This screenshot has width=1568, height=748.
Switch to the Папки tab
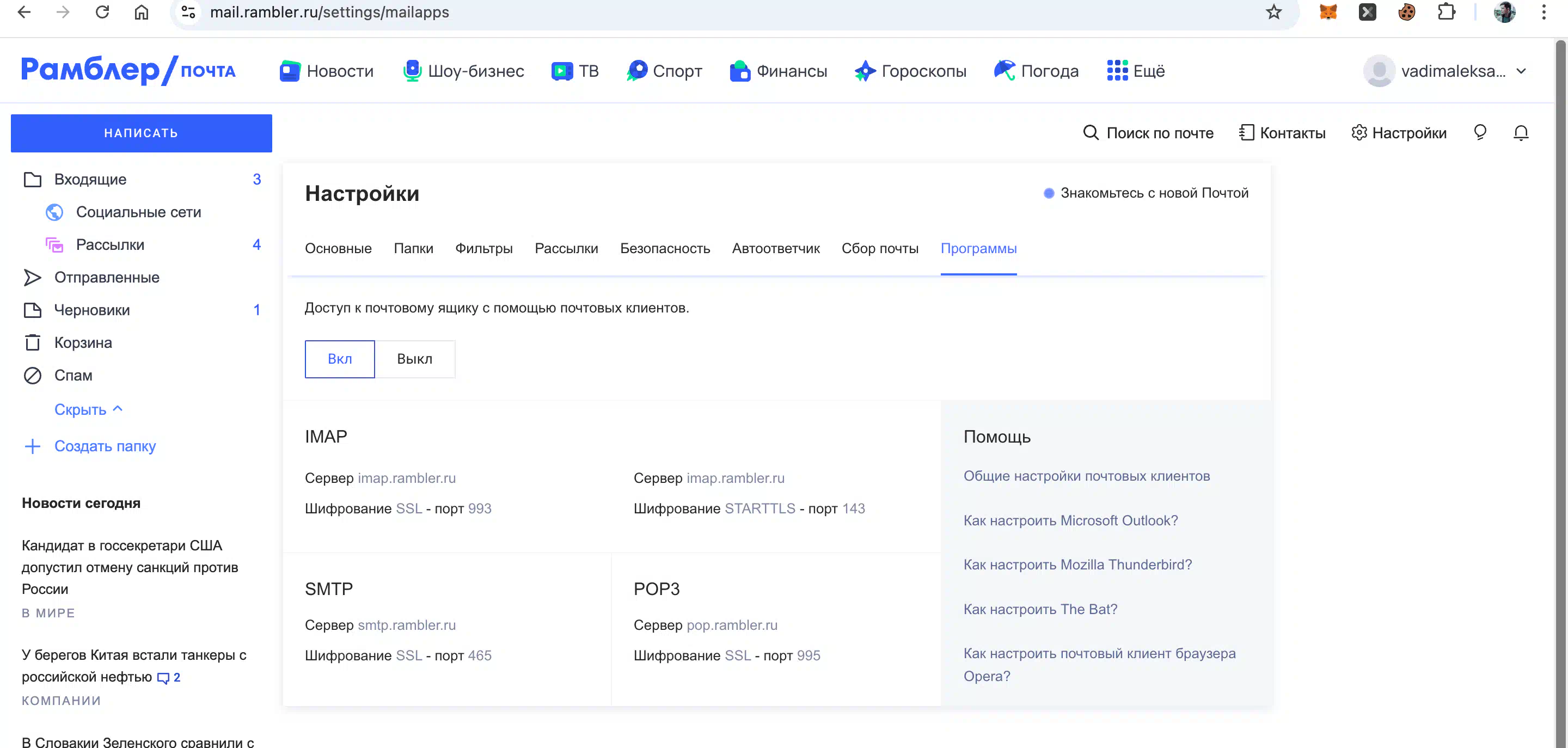pyautogui.click(x=413, y=249)
